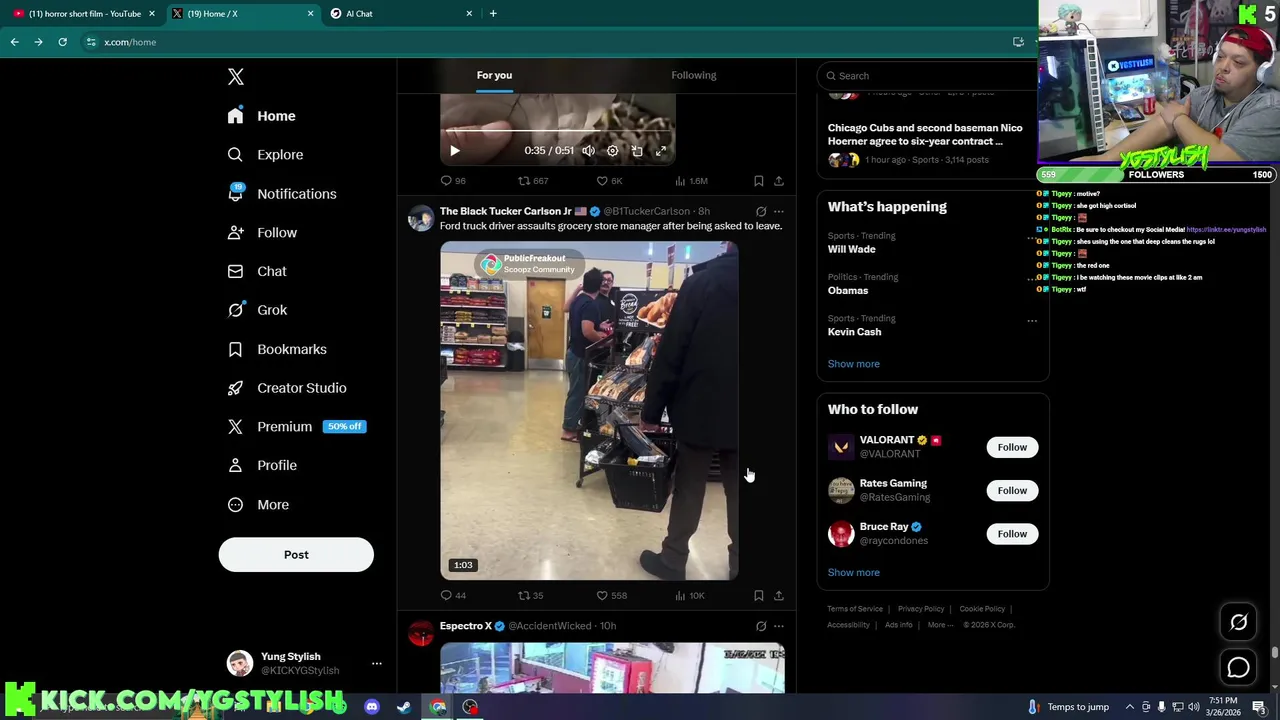
Task: Repost the Ford truck driver post
Action: tap(523, 595)
